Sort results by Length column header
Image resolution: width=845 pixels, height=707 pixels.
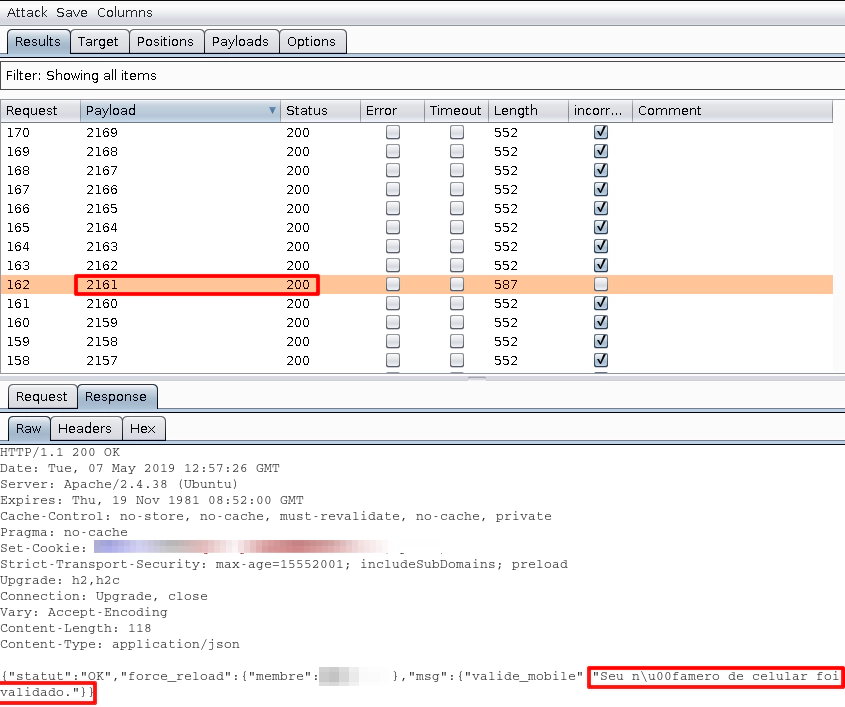516,111
